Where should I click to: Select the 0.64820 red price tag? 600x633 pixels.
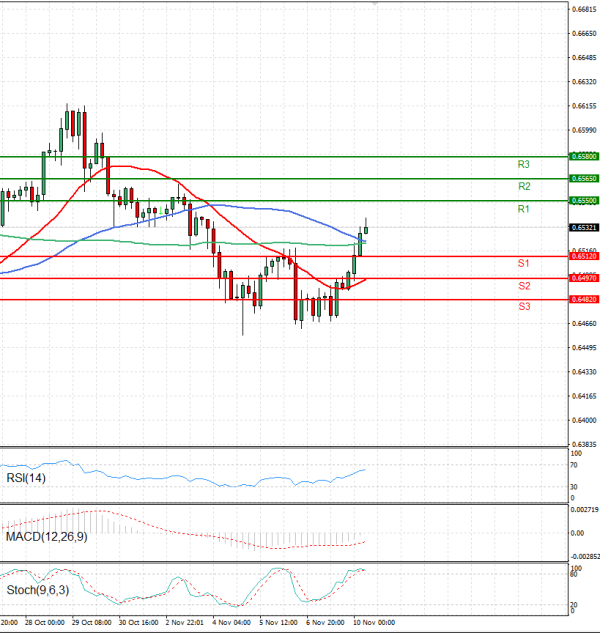coord(583,299)
